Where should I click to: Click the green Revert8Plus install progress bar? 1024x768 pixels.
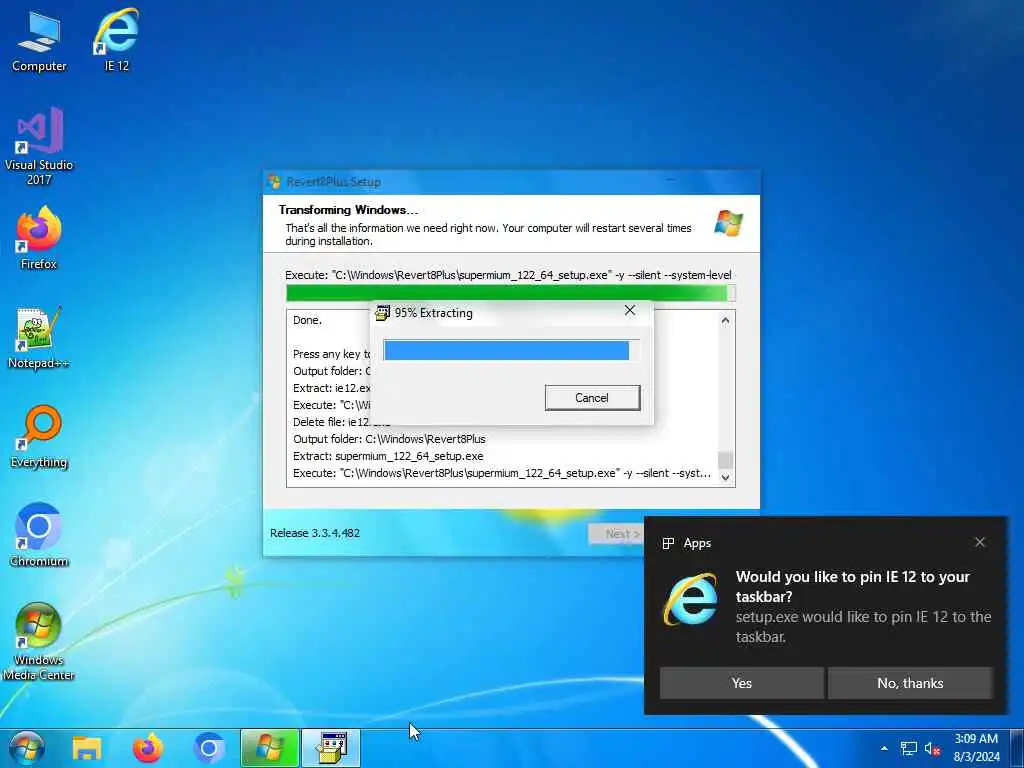[511, 293]
